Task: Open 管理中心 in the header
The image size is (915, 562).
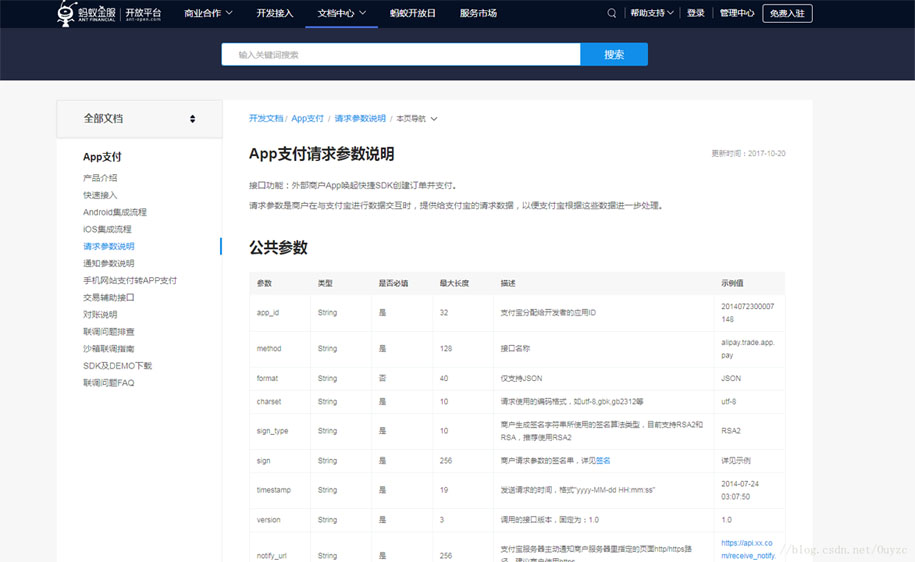Action: coord(737,13)
